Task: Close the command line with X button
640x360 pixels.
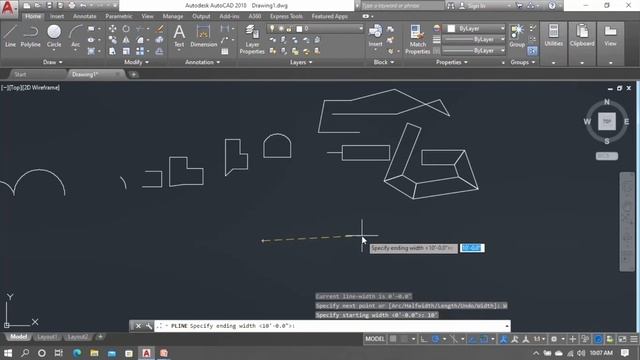Action: (138, 326)
